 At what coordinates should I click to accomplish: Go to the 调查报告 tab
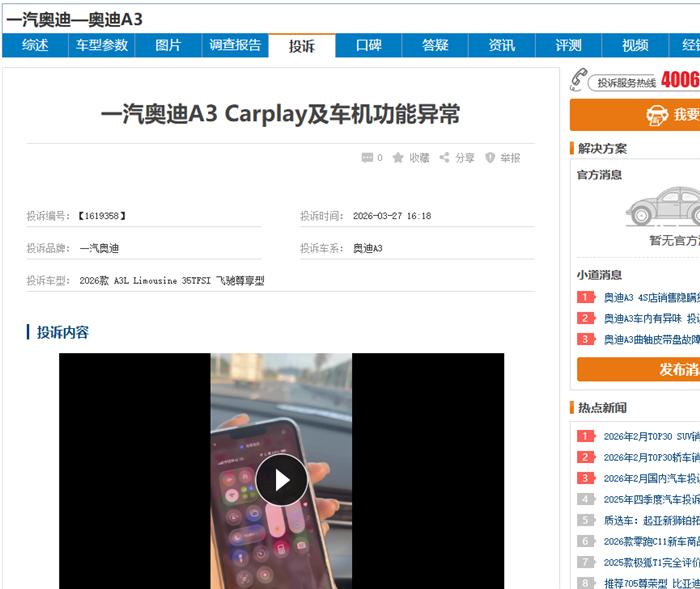click(235, 45)
